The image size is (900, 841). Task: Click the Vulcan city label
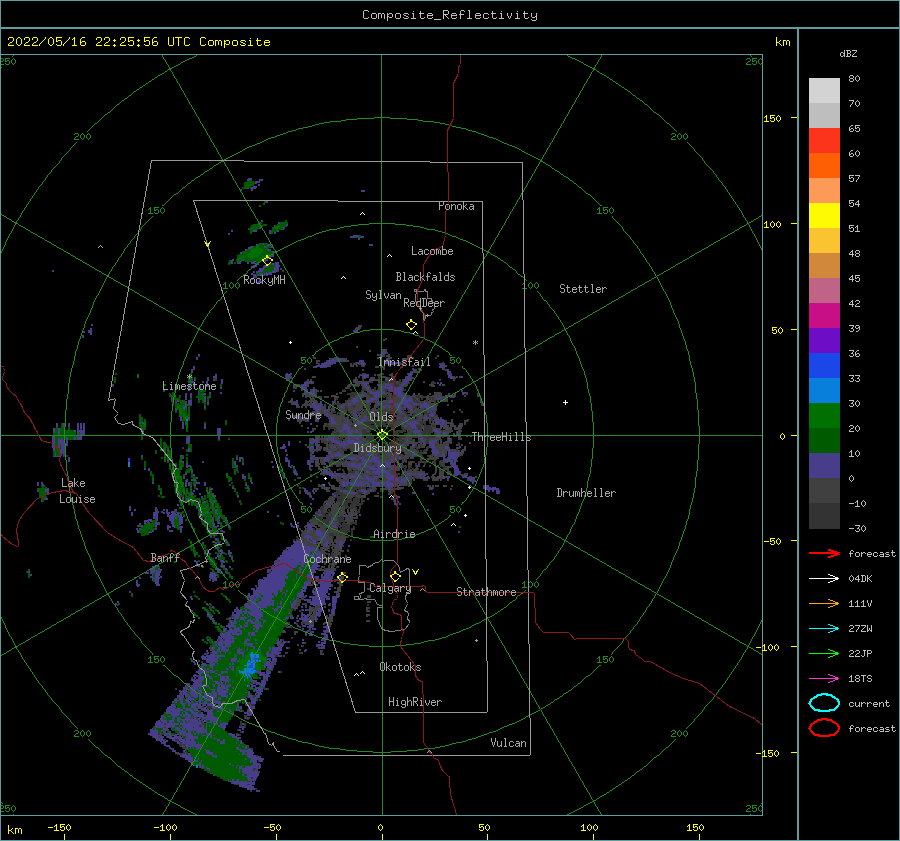(508, 743)
